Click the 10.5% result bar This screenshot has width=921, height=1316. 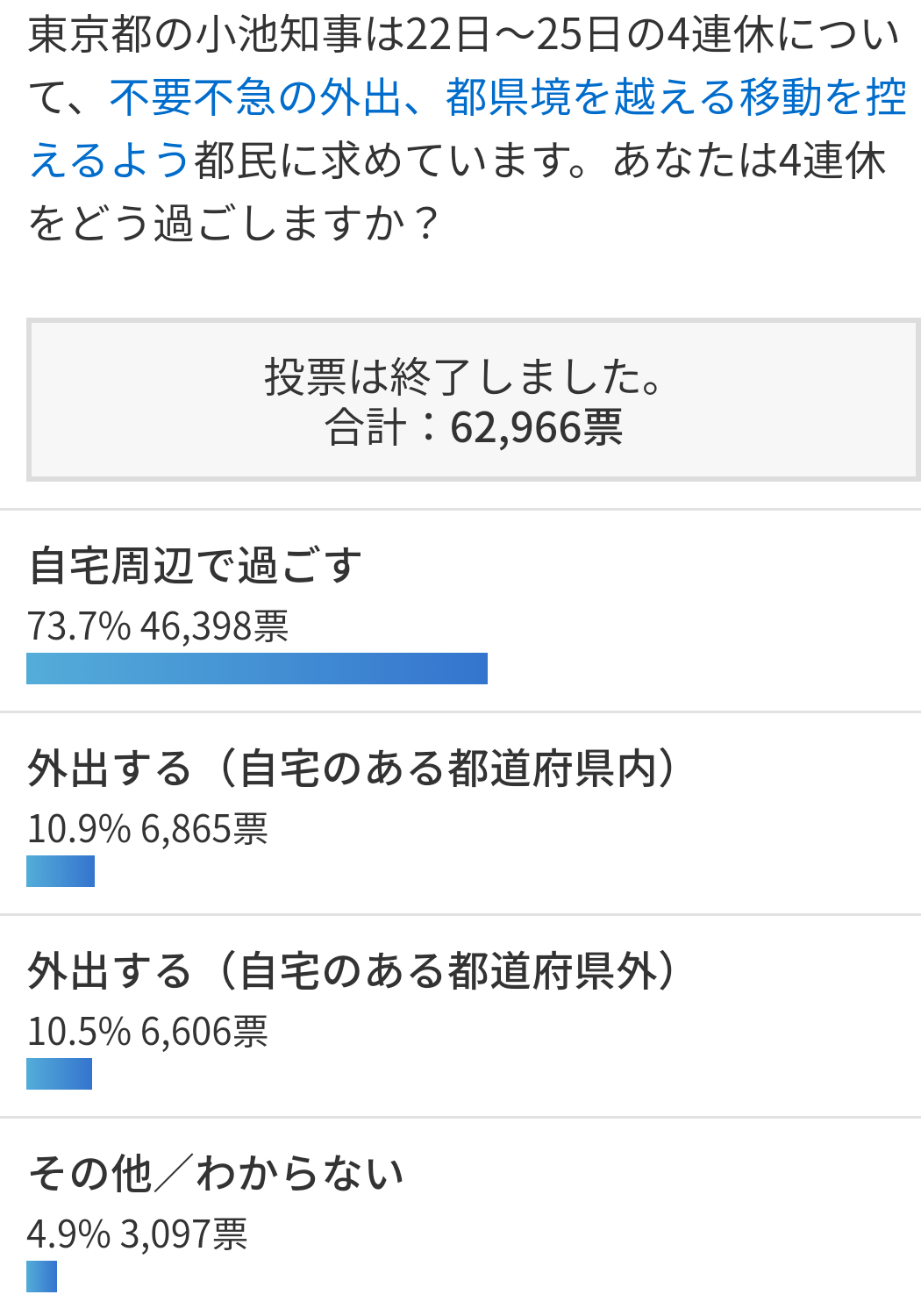click(59, 1074)
